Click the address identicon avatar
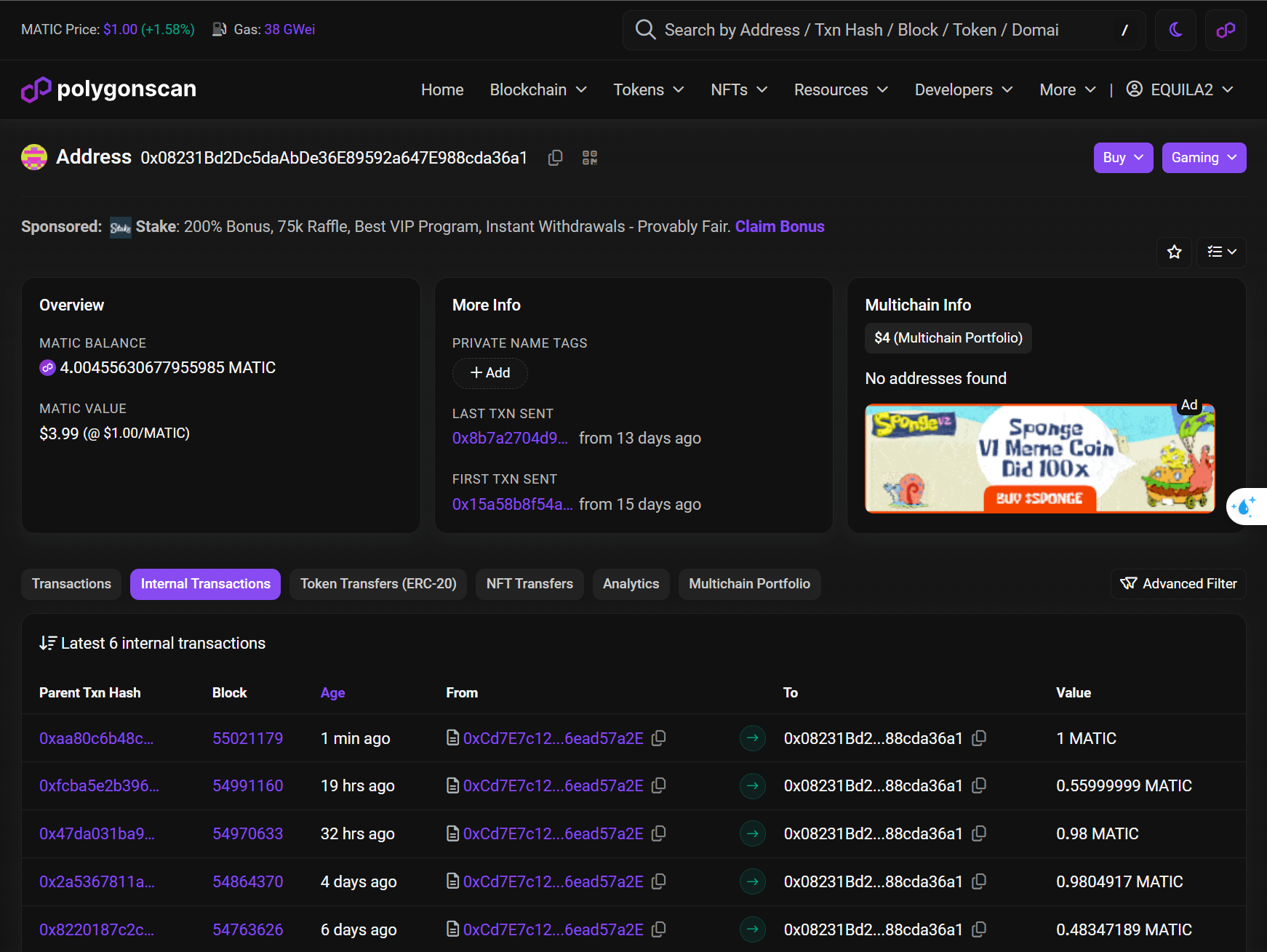 (34, 157)
